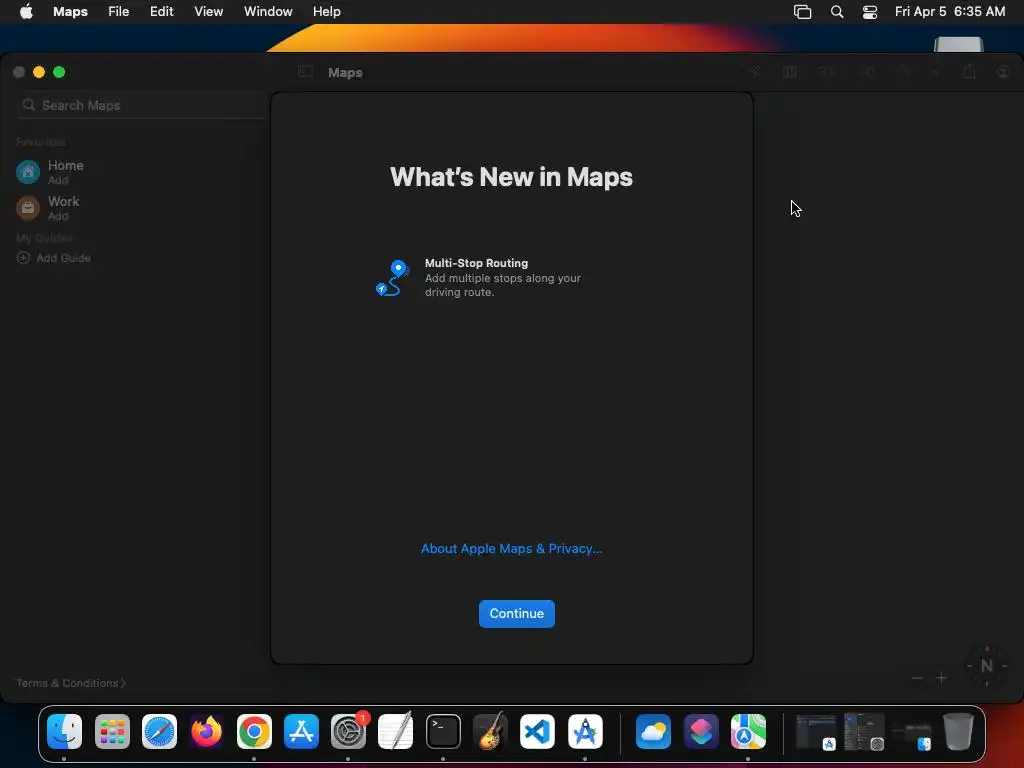This screenshot has width=1024, height=768.
Task: Open Terminal from the Dock
Action: tap(443, 731)
